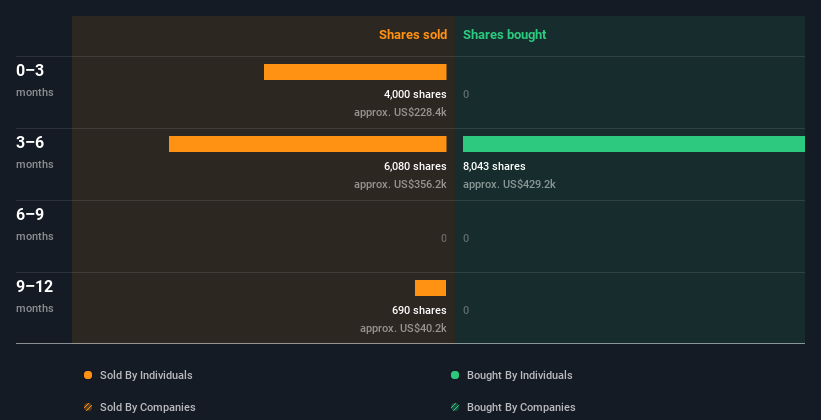Image resolution: width=821 pixels, height=420 pixels.
Task: Click the orange Sold By Individuals legend dot
Action: pos(88,375)
